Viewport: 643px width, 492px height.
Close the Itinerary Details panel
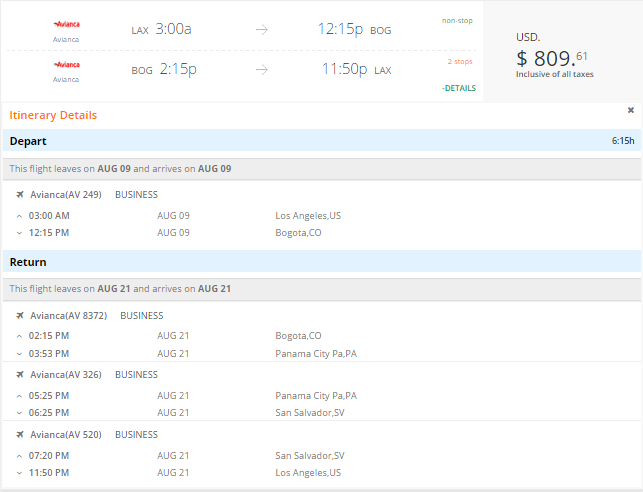(631, 110)
